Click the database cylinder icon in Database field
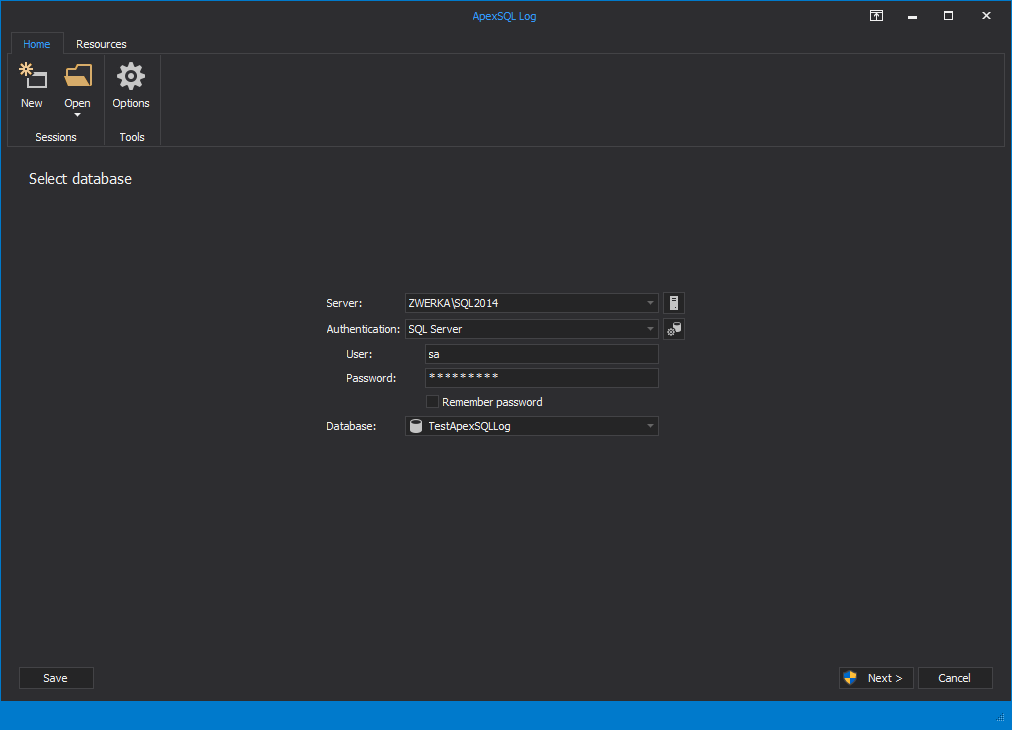Image resolution: width=1012 pixels, height=730 pixels. click(x=416, y=425)
